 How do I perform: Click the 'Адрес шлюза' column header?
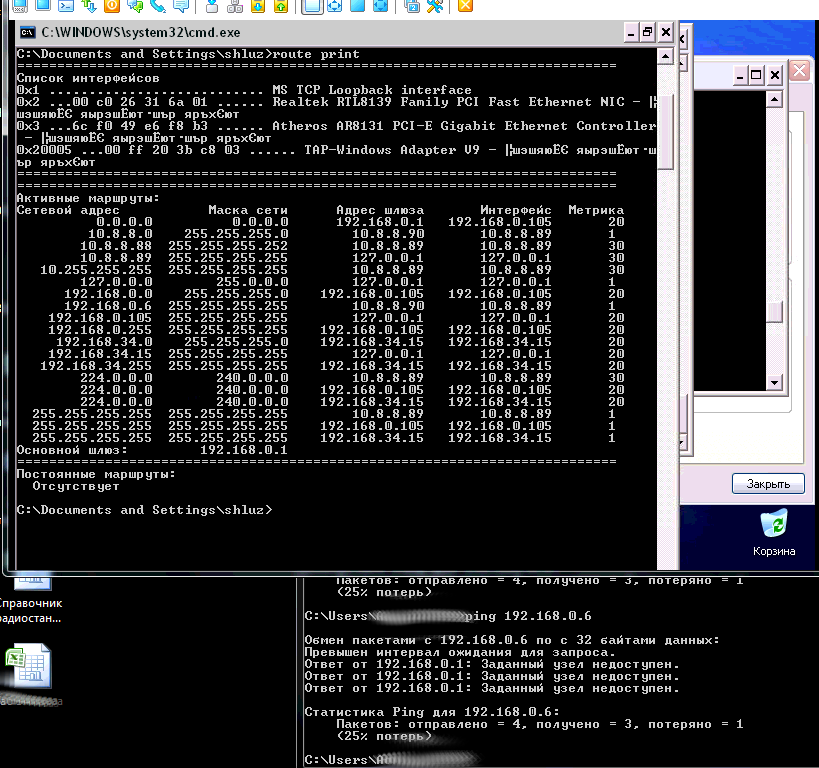380,211
